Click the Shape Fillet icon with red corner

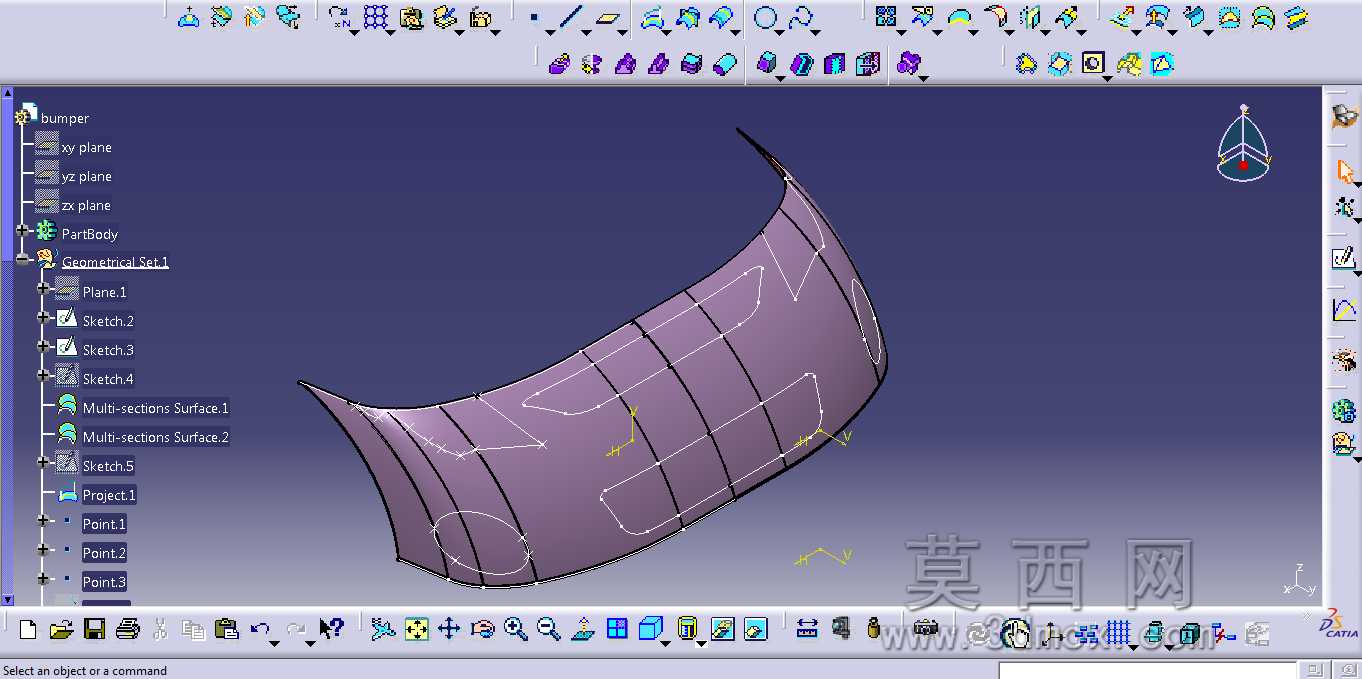[994, 17]
